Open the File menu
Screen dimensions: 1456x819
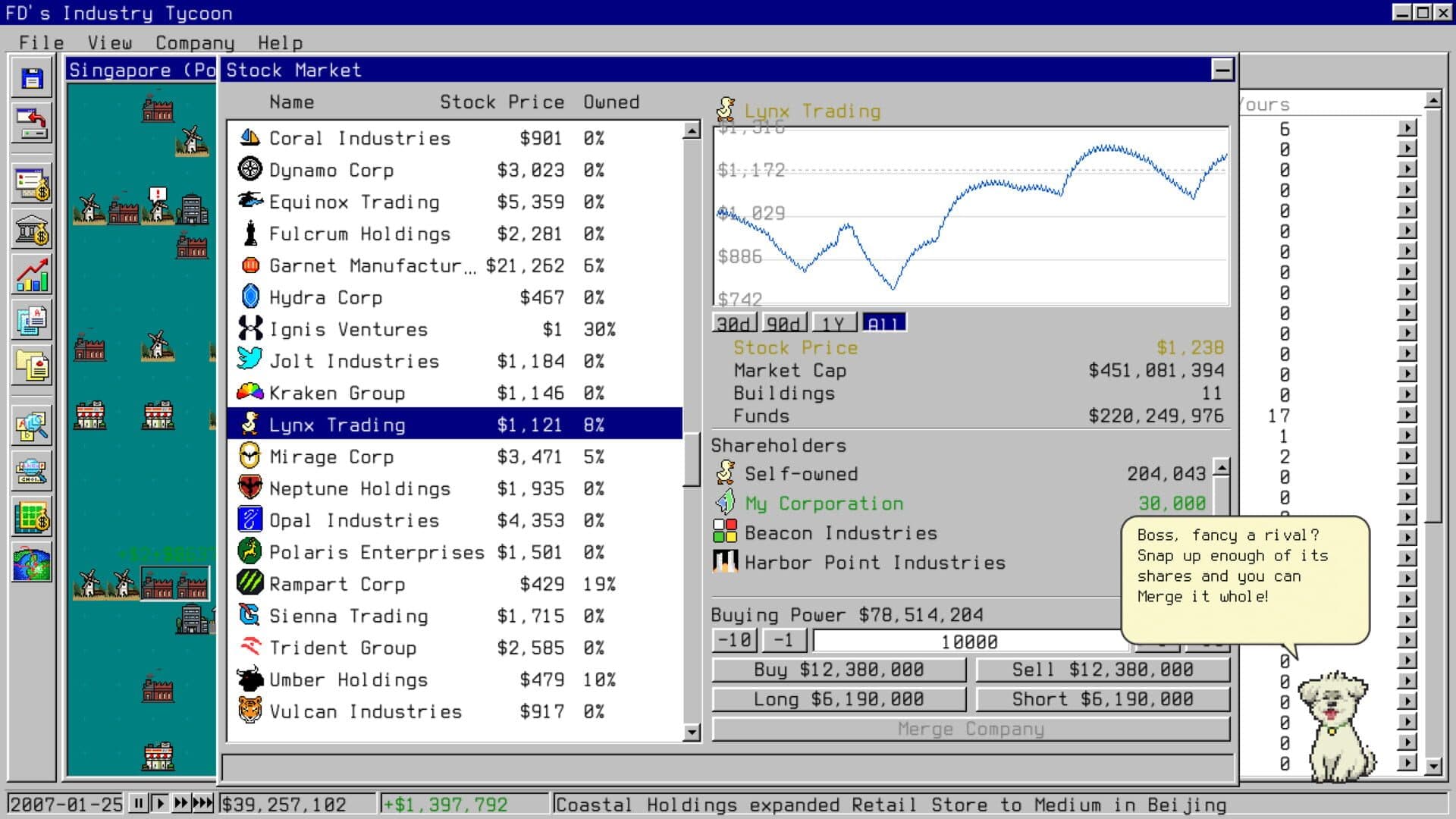(x=41, y=42)
